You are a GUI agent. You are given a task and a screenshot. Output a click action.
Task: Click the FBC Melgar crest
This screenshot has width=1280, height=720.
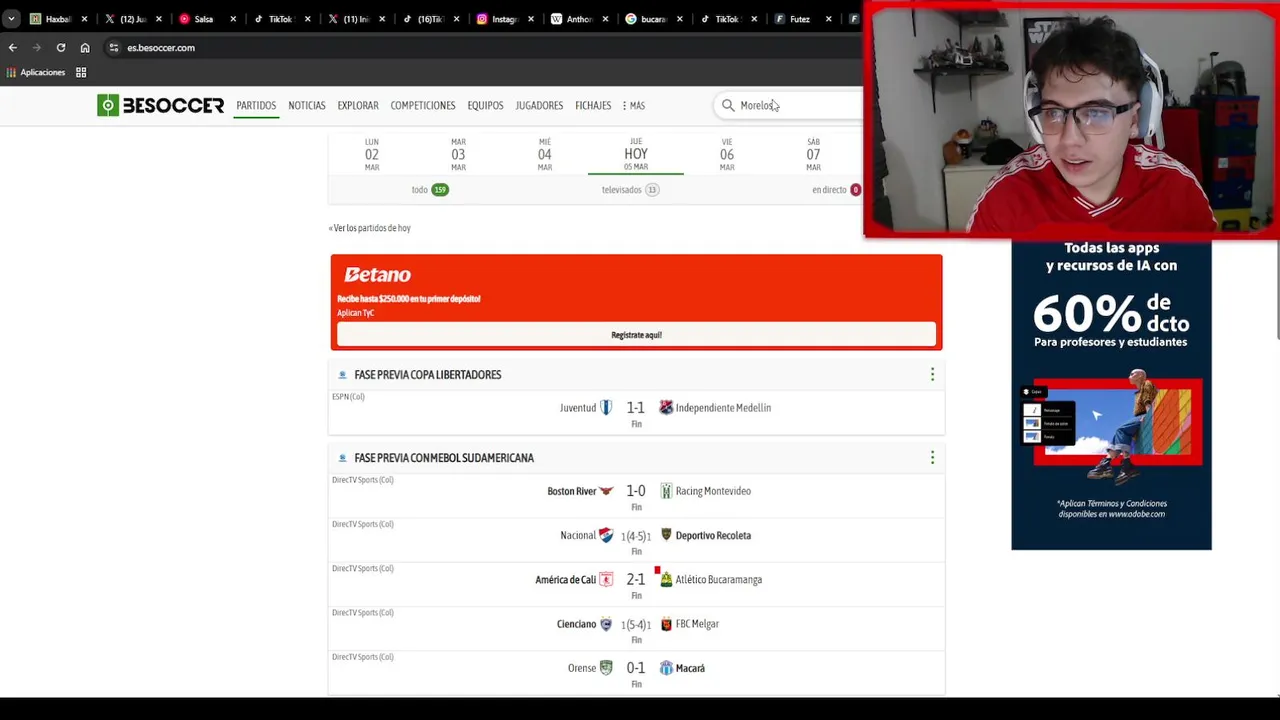[666, 624]
